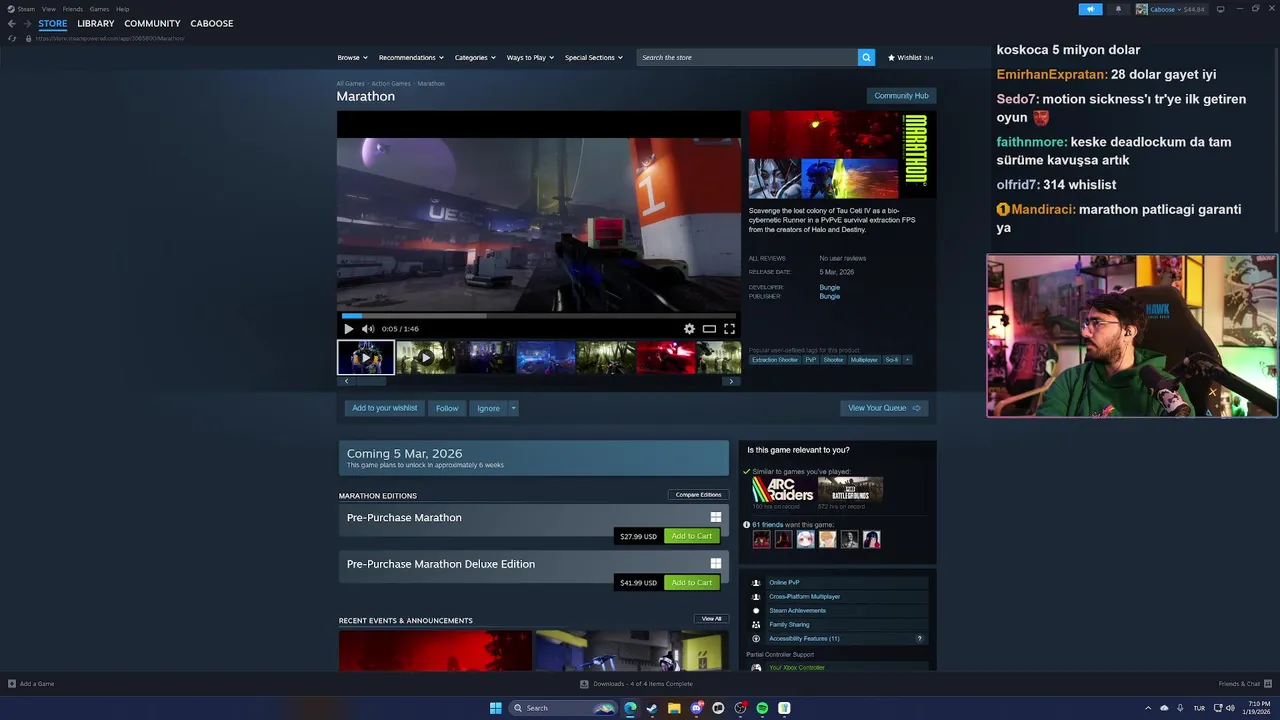
Task: Open trailer video settings gear
Action: click(689, 329)
